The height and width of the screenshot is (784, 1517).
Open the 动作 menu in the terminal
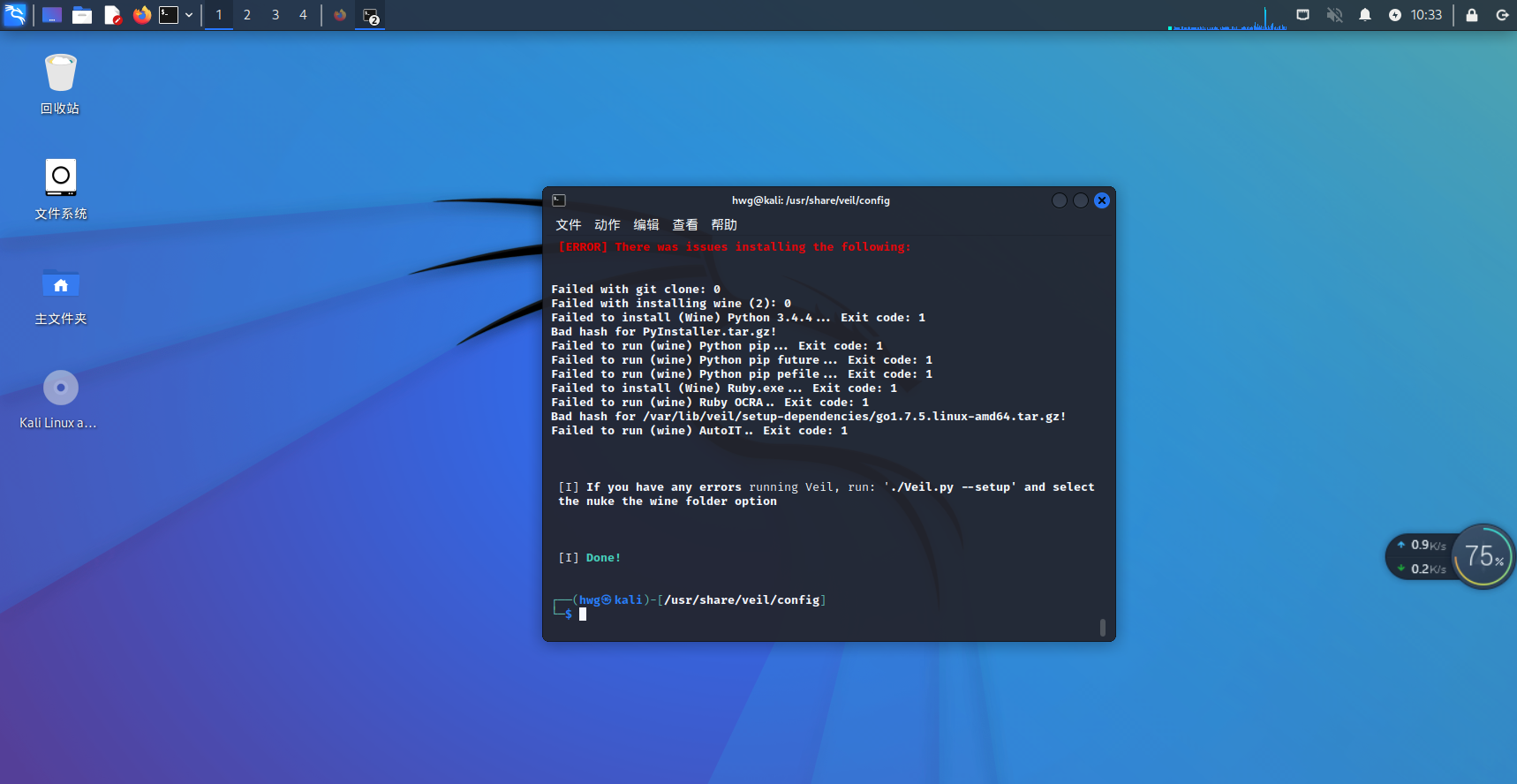pyautogui.click(x=608, y=225)
